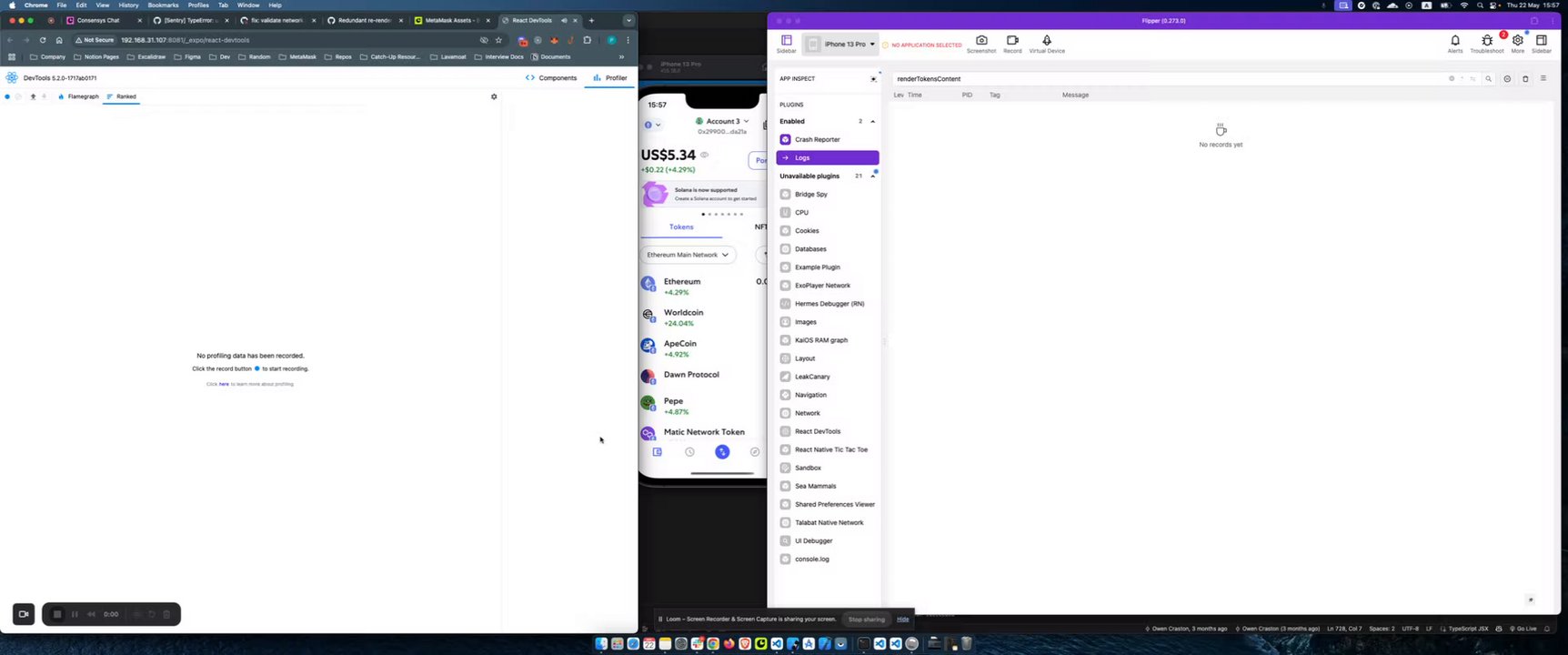This screenshot has height=655, width=1568.
Task: Click the load profile upload arrow icon
Action: 33,96
